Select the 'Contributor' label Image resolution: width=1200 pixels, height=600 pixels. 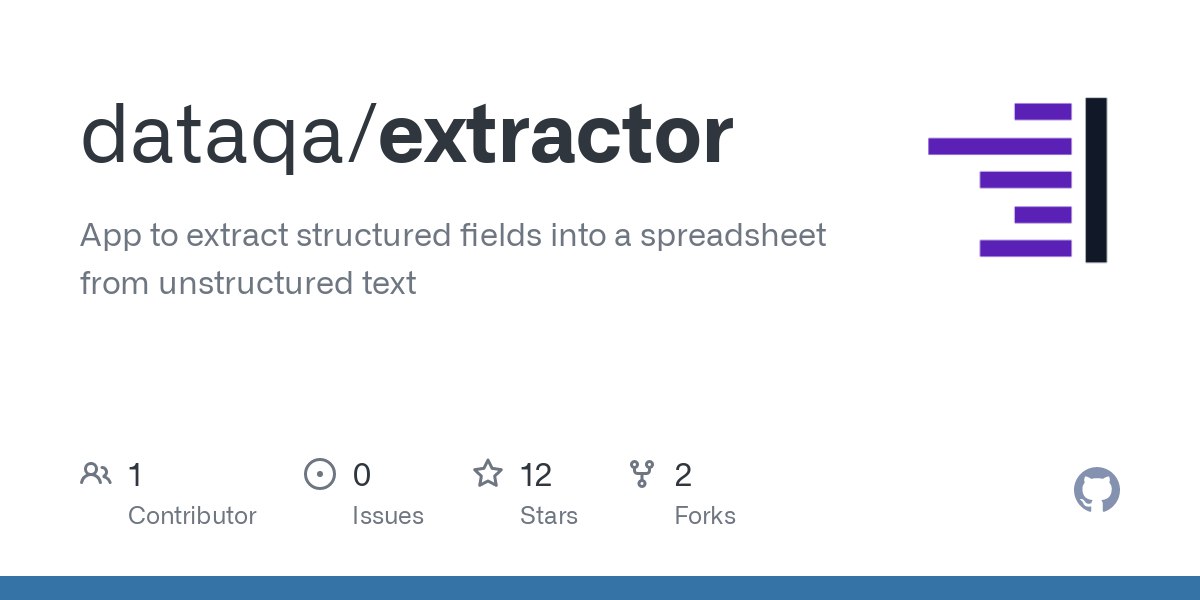pyautogui.click(x=192, y=516)
